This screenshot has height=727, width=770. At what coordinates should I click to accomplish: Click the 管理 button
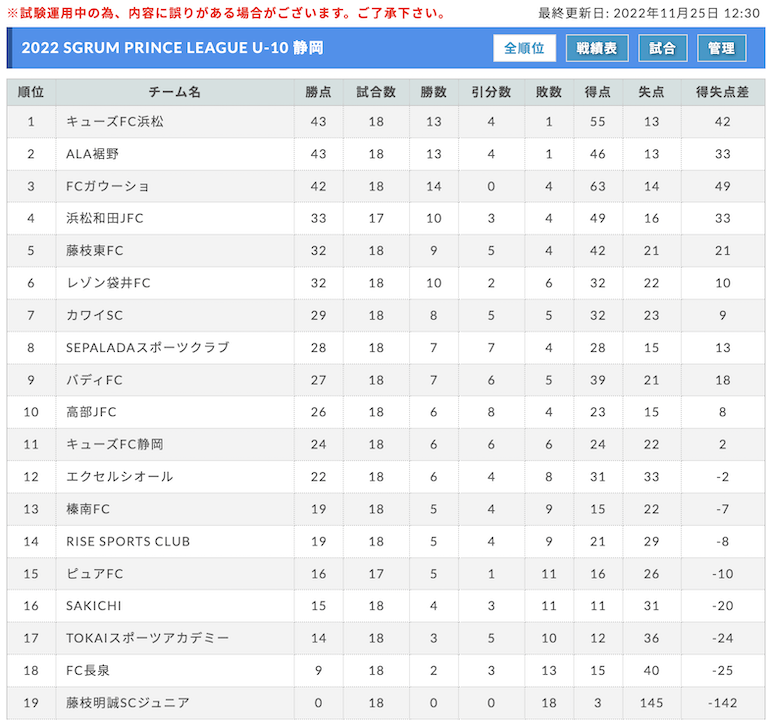721,48
